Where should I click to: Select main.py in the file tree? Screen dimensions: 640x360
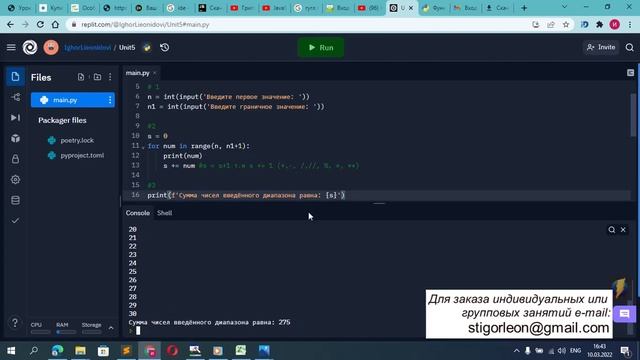coord(73,100)
